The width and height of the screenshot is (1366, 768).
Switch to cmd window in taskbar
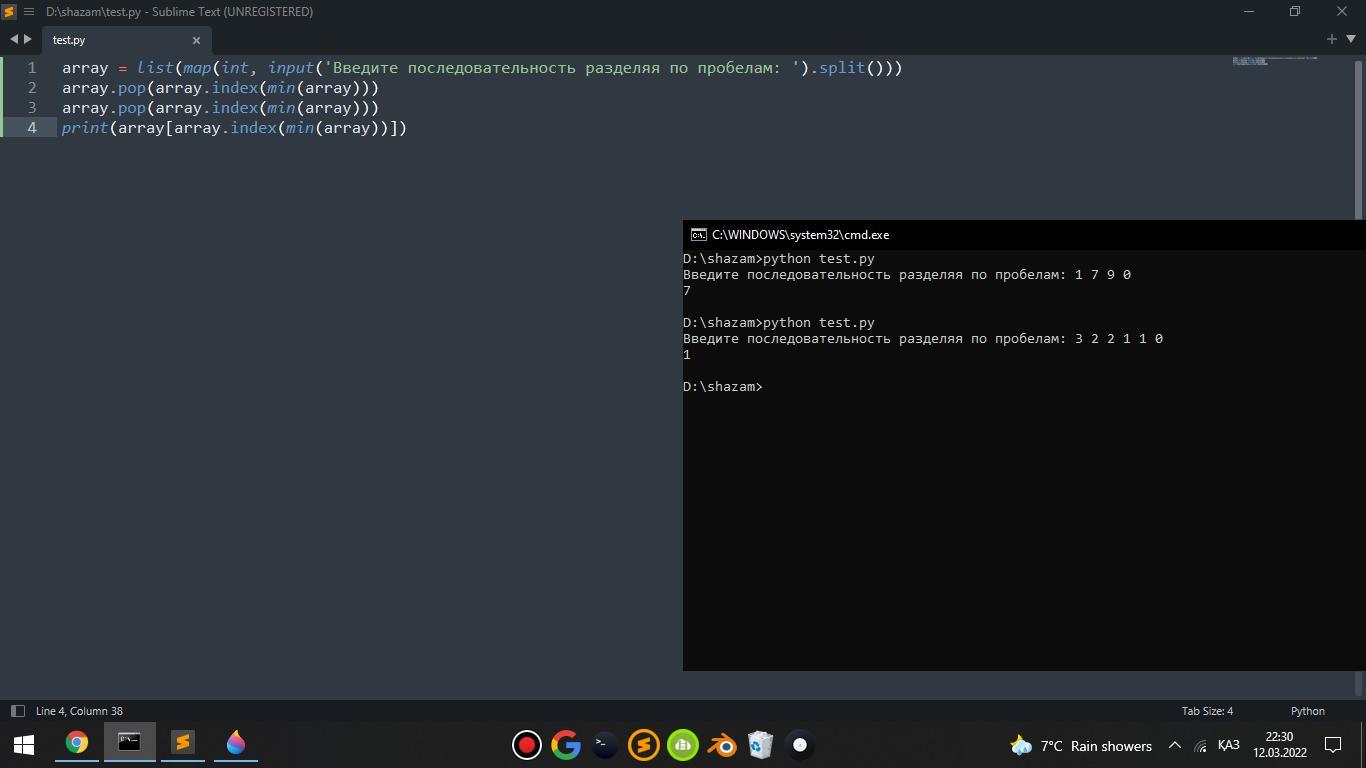pyautogui.click(x=129, y=743)
